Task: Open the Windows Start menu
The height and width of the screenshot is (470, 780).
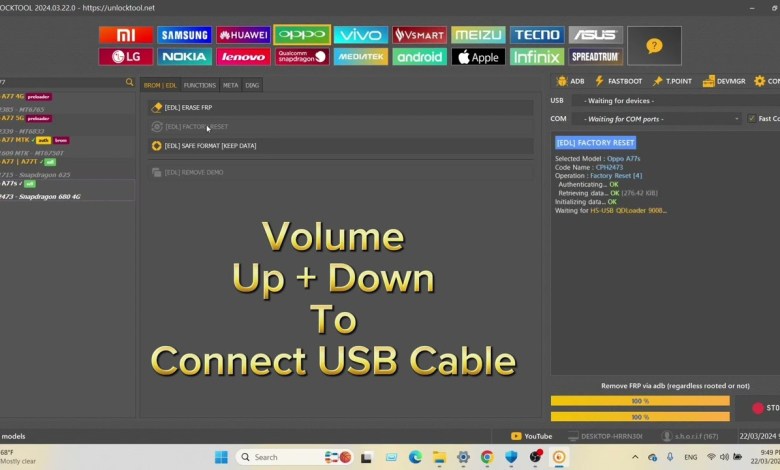Action: coord(221,457)
